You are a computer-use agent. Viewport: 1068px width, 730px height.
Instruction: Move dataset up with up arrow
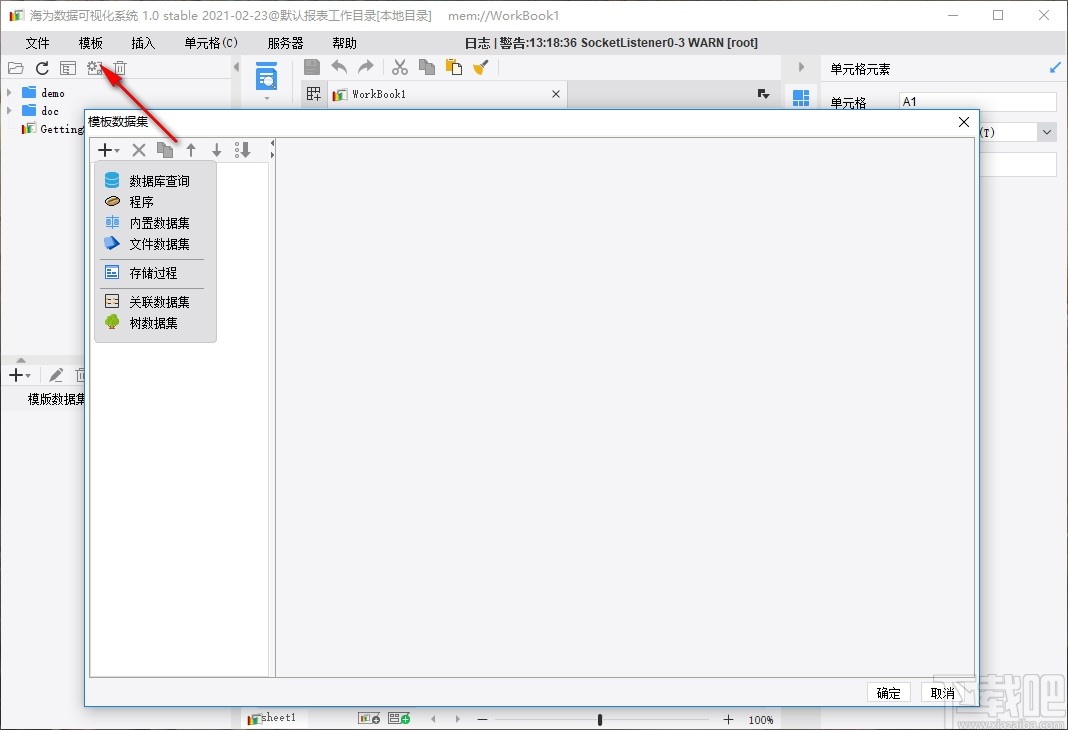[191, 150]
